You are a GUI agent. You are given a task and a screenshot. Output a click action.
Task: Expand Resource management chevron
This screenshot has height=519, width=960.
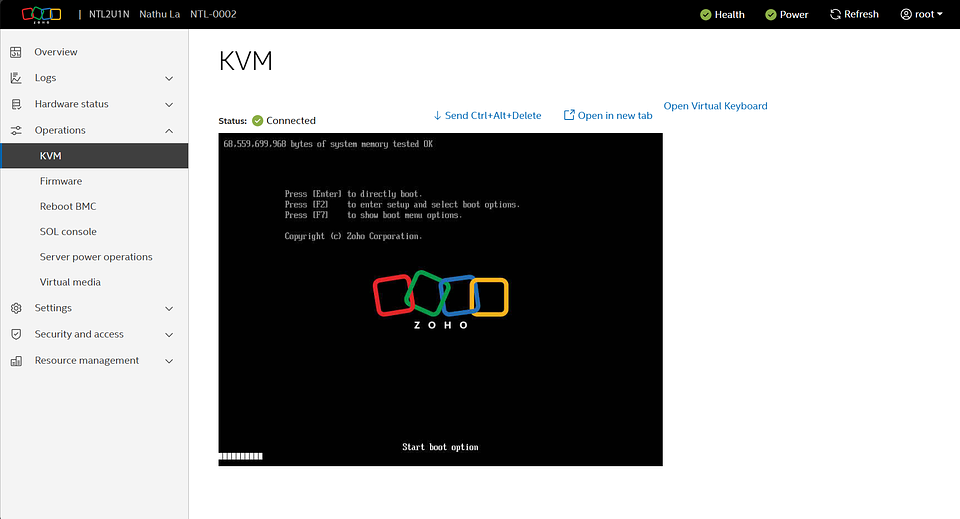pyautogui.click(x=169, y=361)
